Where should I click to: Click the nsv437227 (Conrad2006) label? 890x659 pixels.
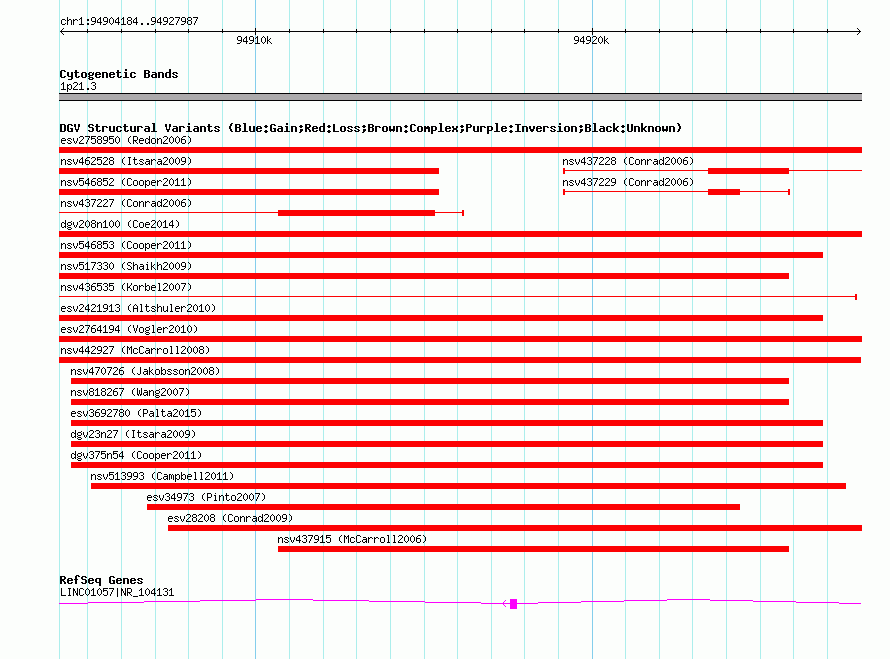point(126,203)
